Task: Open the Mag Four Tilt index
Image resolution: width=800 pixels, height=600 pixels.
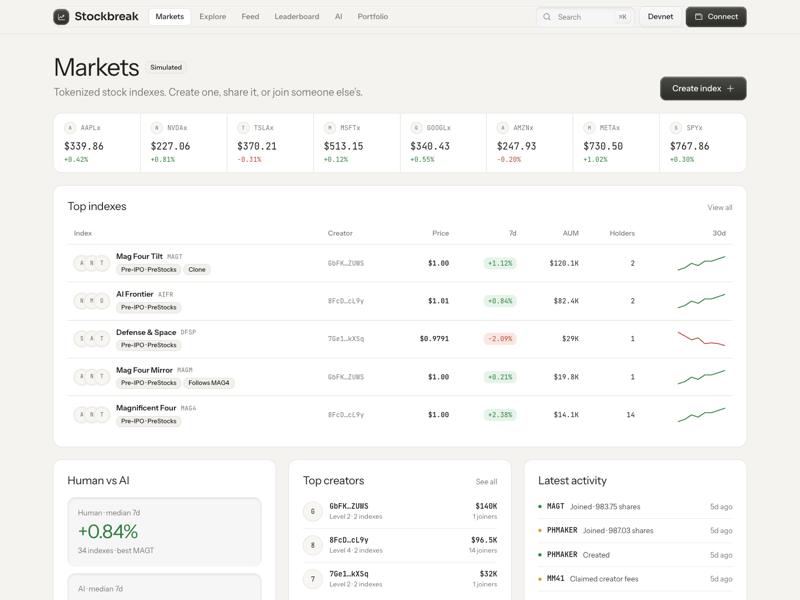Action: pos(400,263)
